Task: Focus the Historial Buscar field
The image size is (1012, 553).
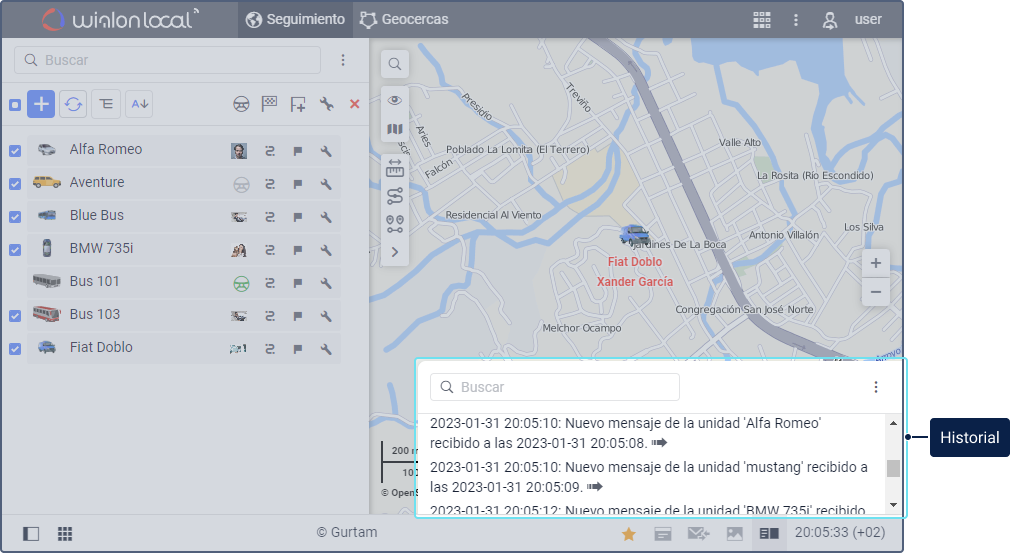Action: pos(555,387)
